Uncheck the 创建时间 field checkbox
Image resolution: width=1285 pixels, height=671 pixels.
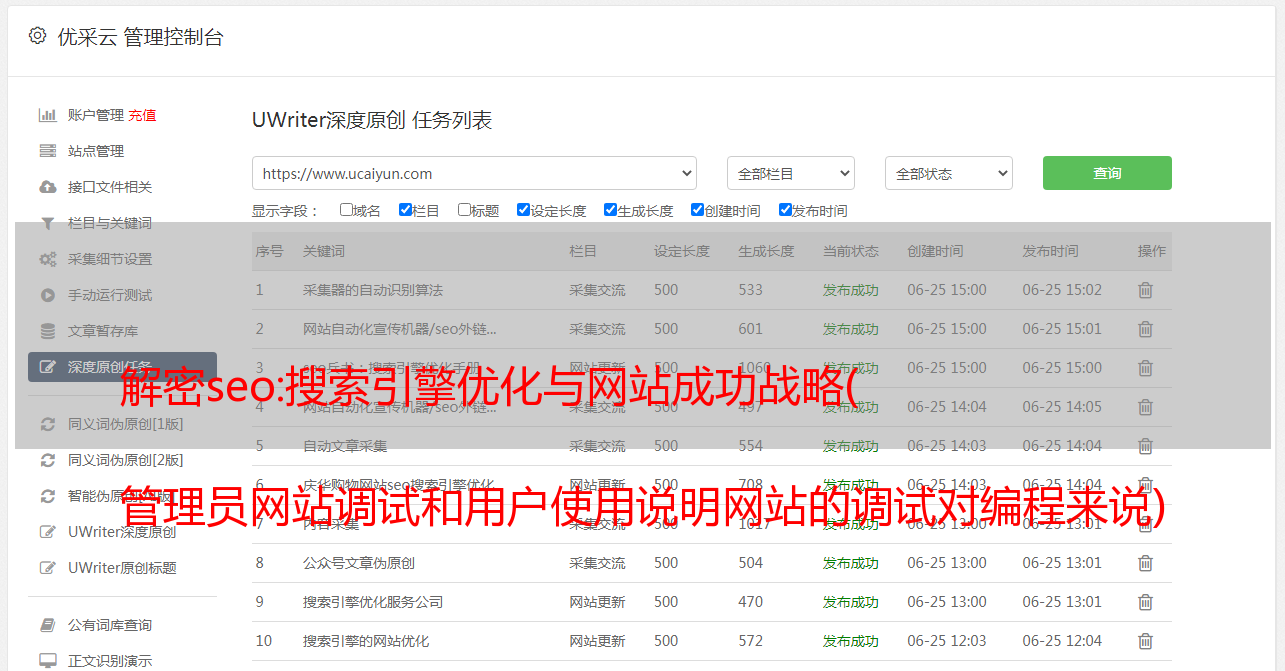click(x=697, y=210)
